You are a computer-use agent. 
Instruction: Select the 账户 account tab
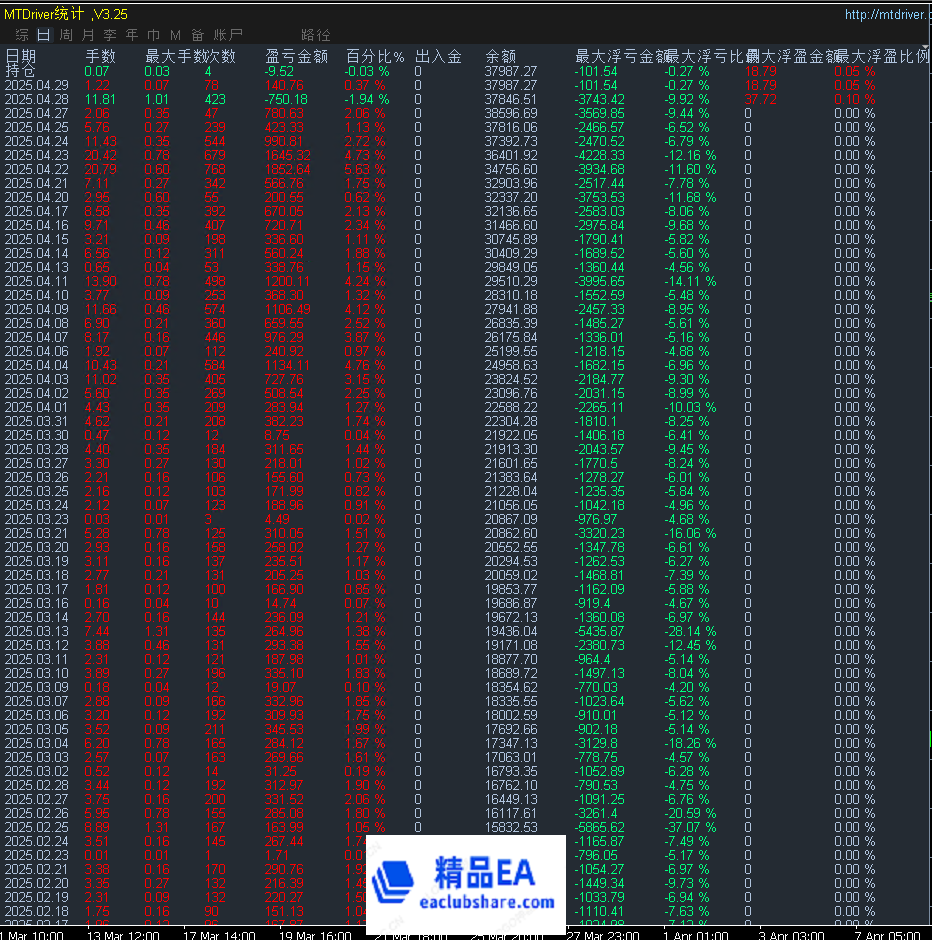click(x=229, y=35)
